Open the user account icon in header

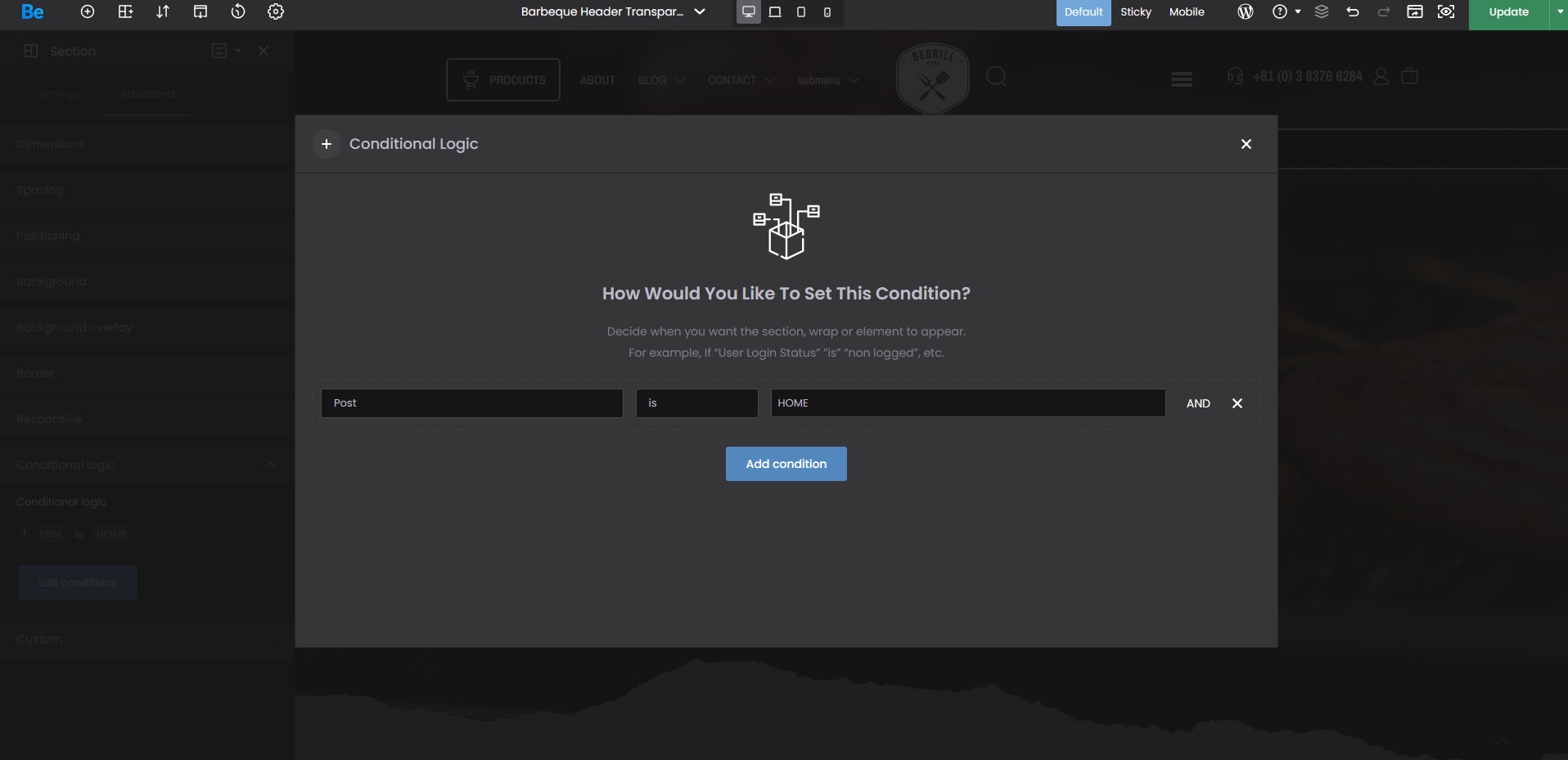click(x=1381, y=76)
